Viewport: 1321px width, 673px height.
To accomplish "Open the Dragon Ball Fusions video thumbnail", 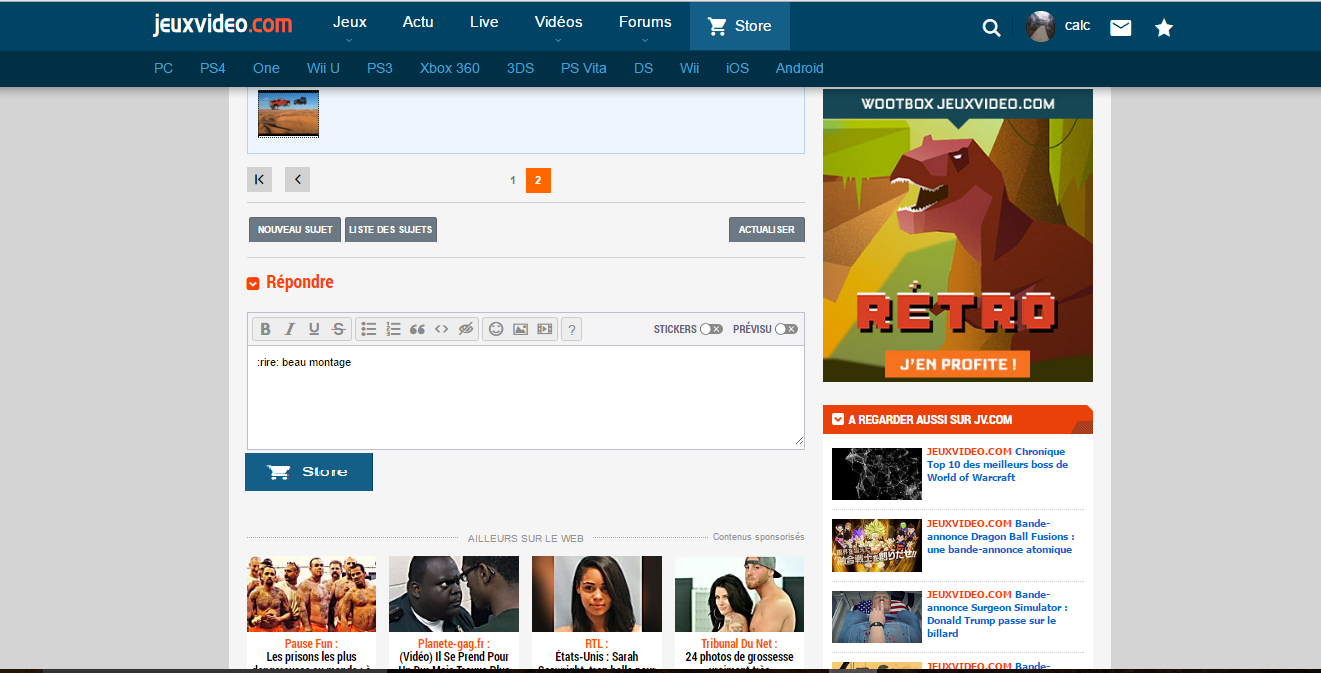I will pos(877,545).
